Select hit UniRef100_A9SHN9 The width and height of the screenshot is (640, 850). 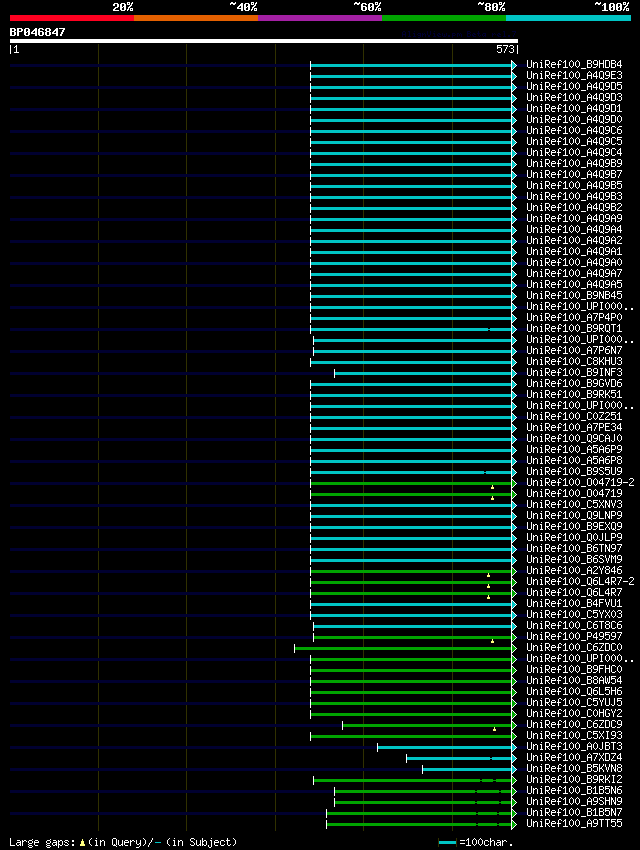click(x=574, y=802)
